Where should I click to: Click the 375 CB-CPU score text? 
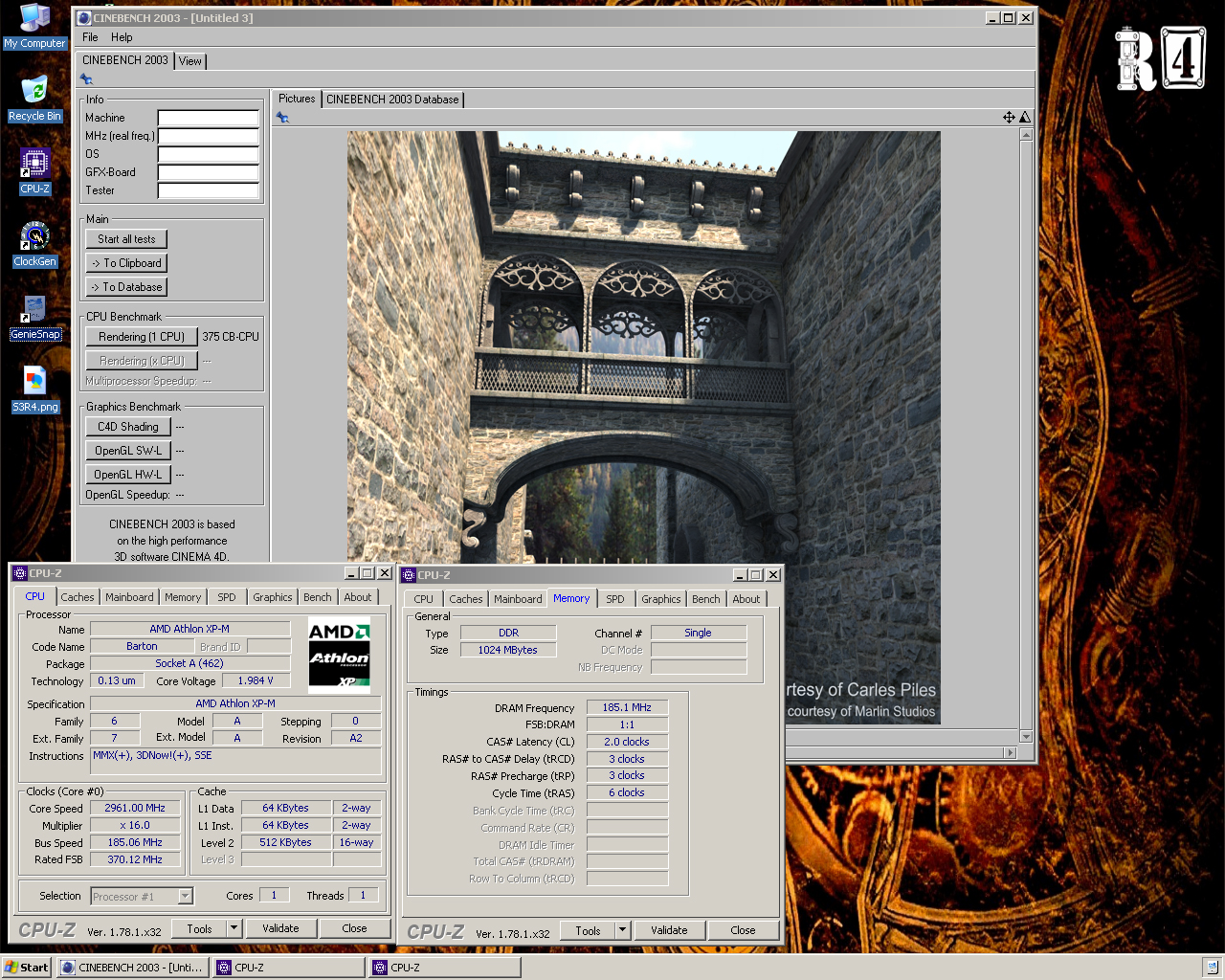(x=231, y=337)
